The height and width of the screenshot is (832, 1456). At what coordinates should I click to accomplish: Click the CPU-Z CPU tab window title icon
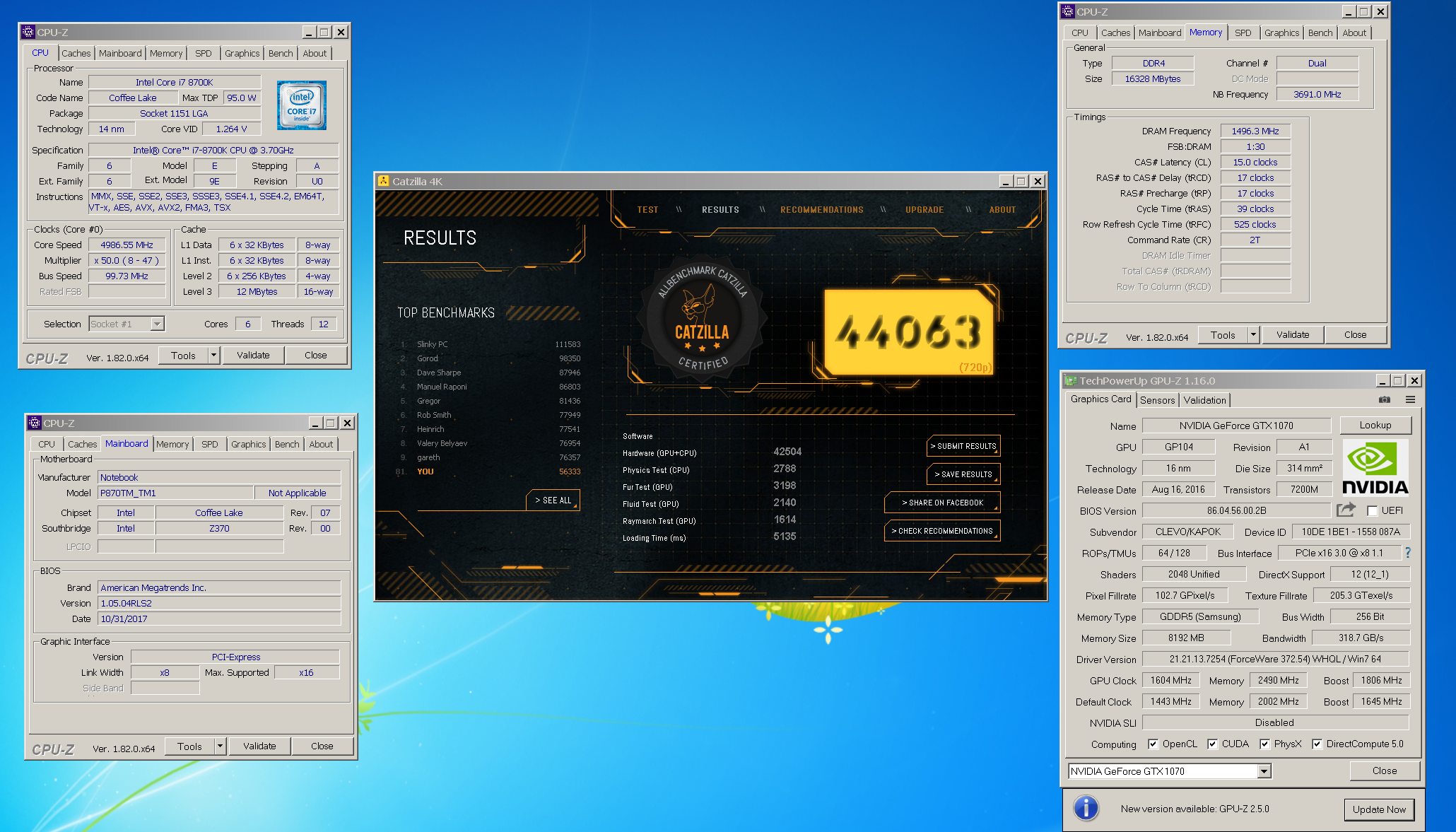coord(28,32)
